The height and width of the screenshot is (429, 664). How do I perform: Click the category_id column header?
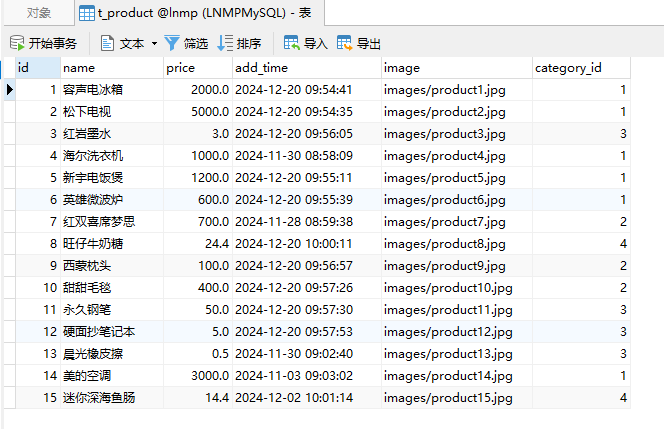click(581, 68)
